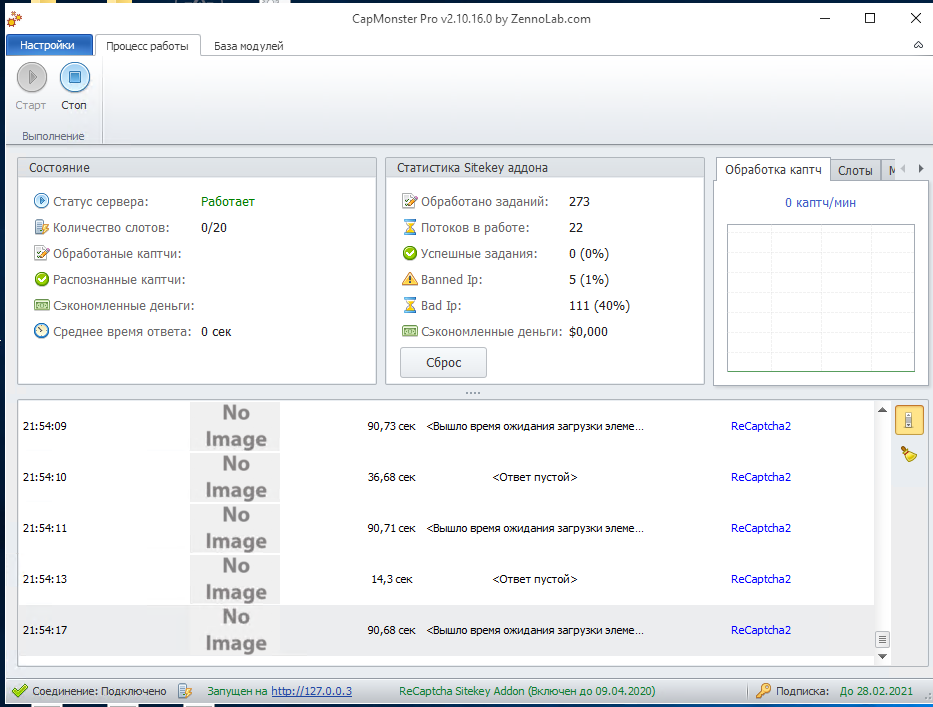This screenshot has height=707, width=933.
Task: Click log scrollbar up arrow
Action: click(x=882, y=410)
